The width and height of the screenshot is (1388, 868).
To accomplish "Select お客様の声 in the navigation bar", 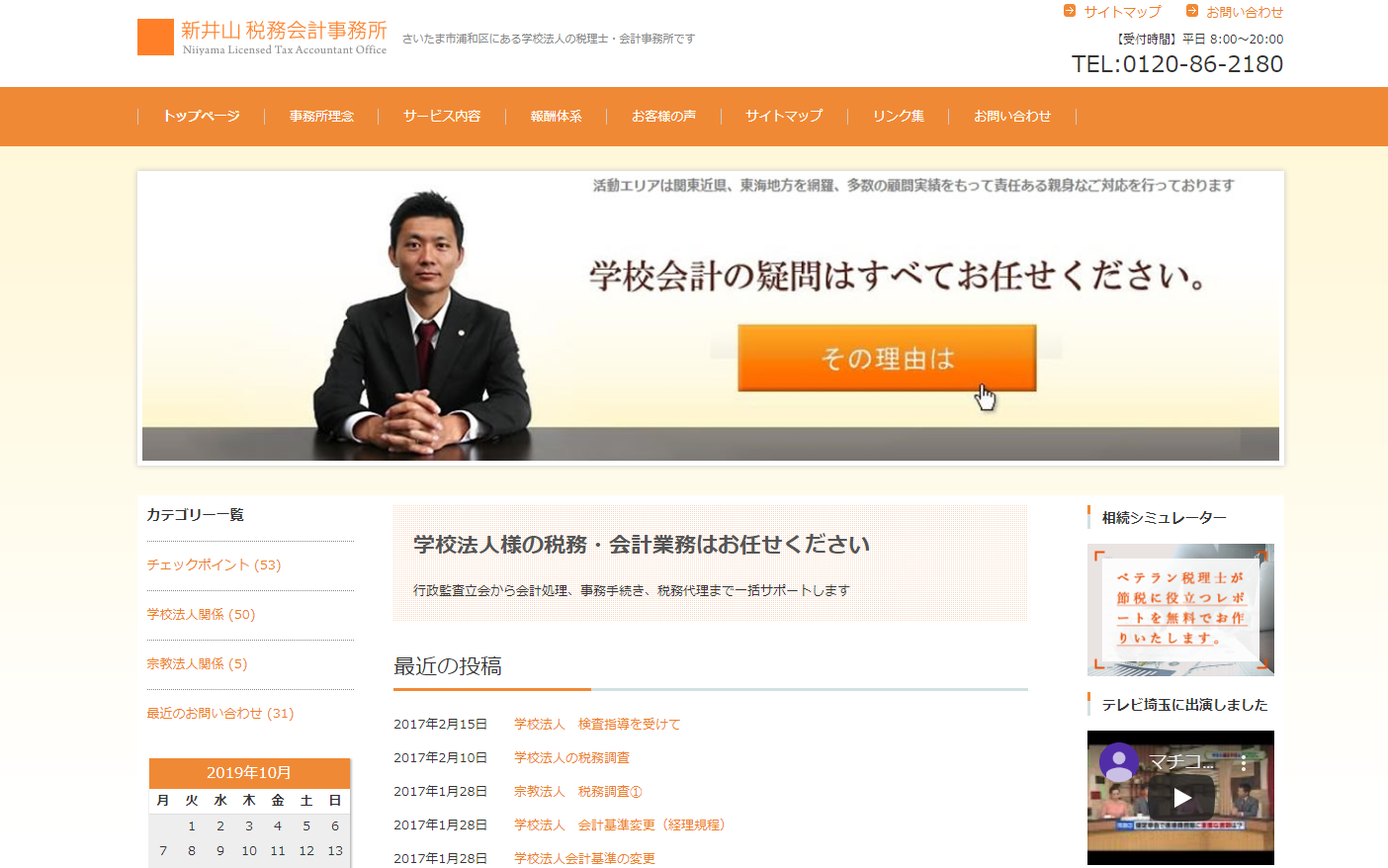I will click(x=663, y=116).
